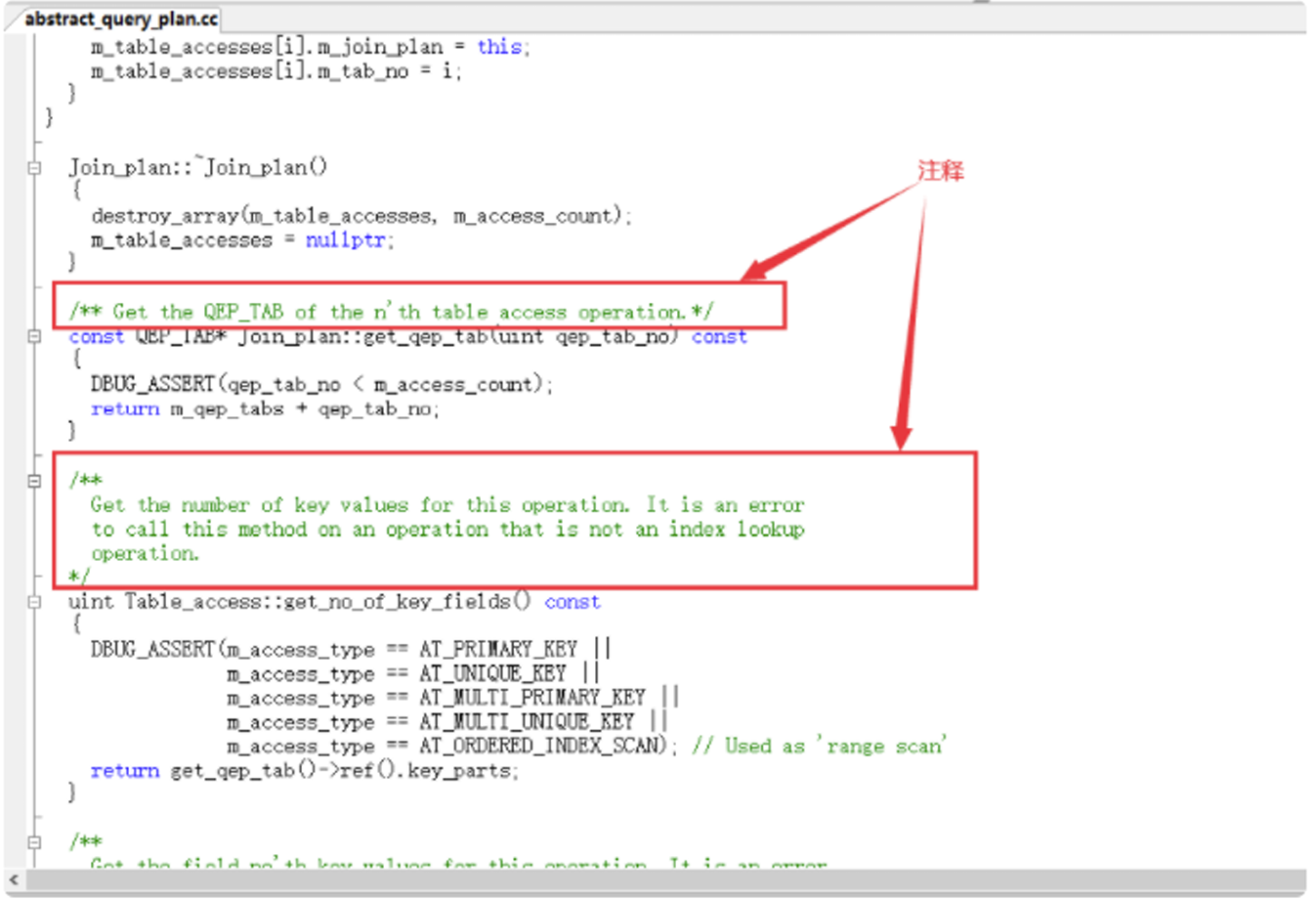Click the horizontal scrollbar left arrow

pyautogui.click(x=14, y=880)
